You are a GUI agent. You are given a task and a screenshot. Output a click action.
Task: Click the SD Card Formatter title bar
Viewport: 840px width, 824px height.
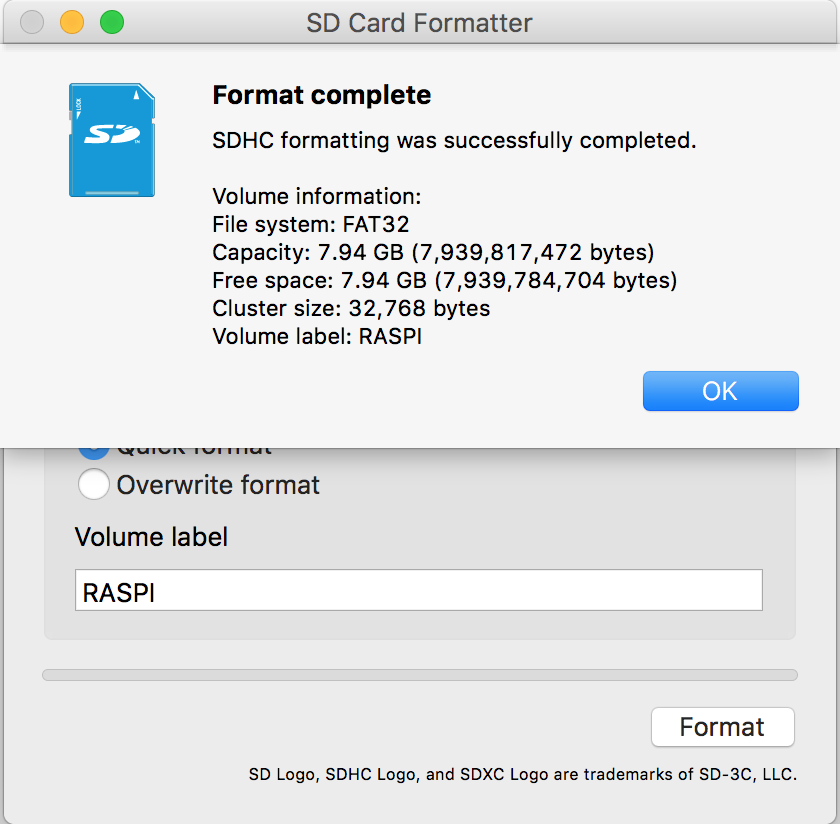click(419, 22)
